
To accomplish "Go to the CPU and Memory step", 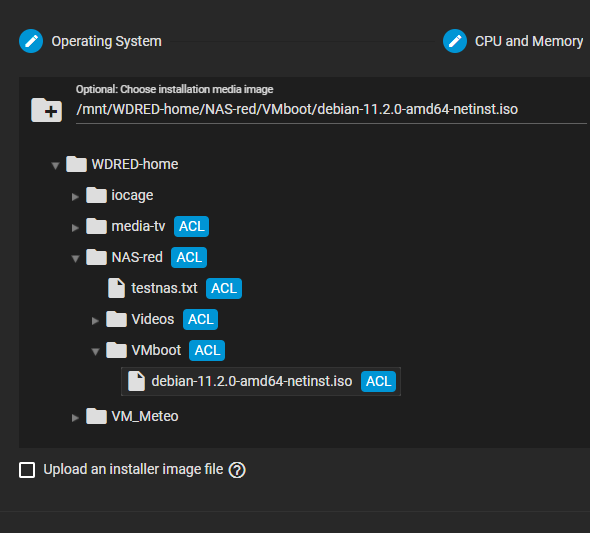I will click(x=529, y=41).
